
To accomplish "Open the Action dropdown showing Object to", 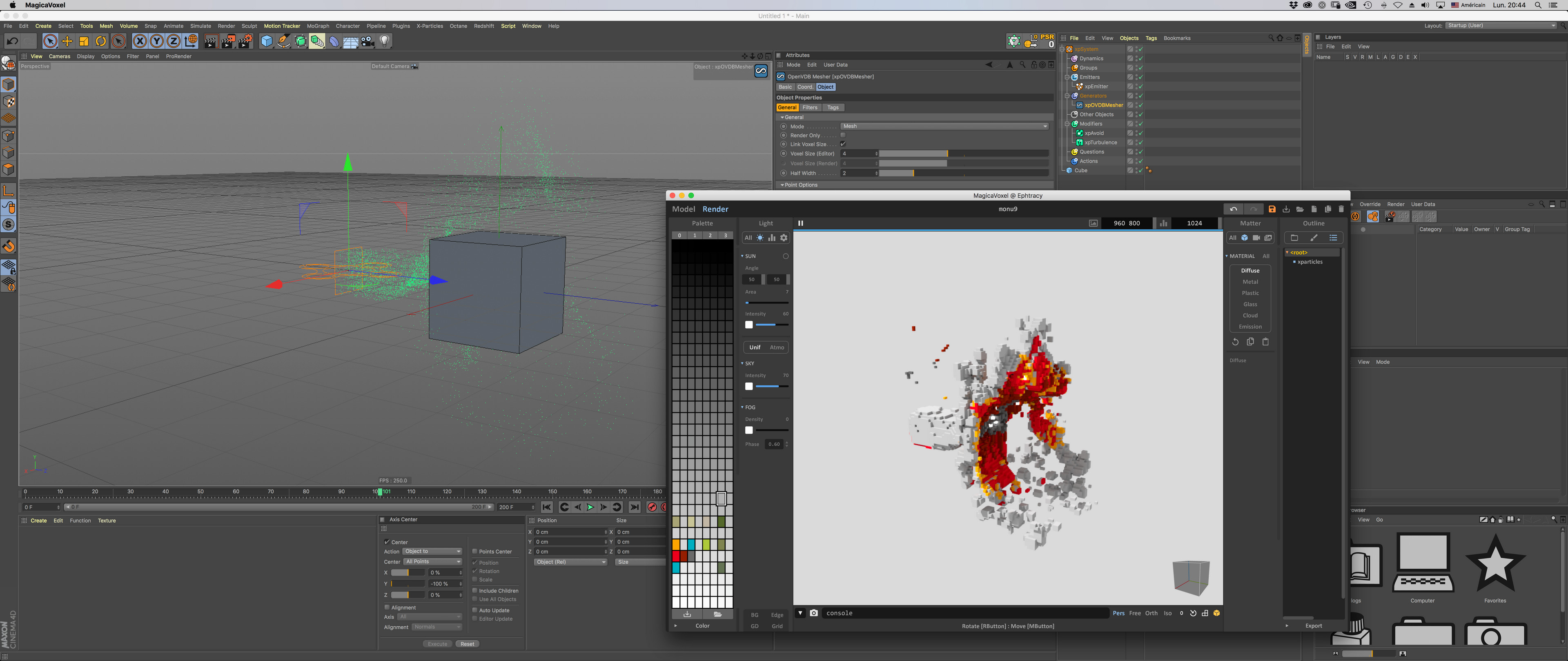I will [432, 552].
